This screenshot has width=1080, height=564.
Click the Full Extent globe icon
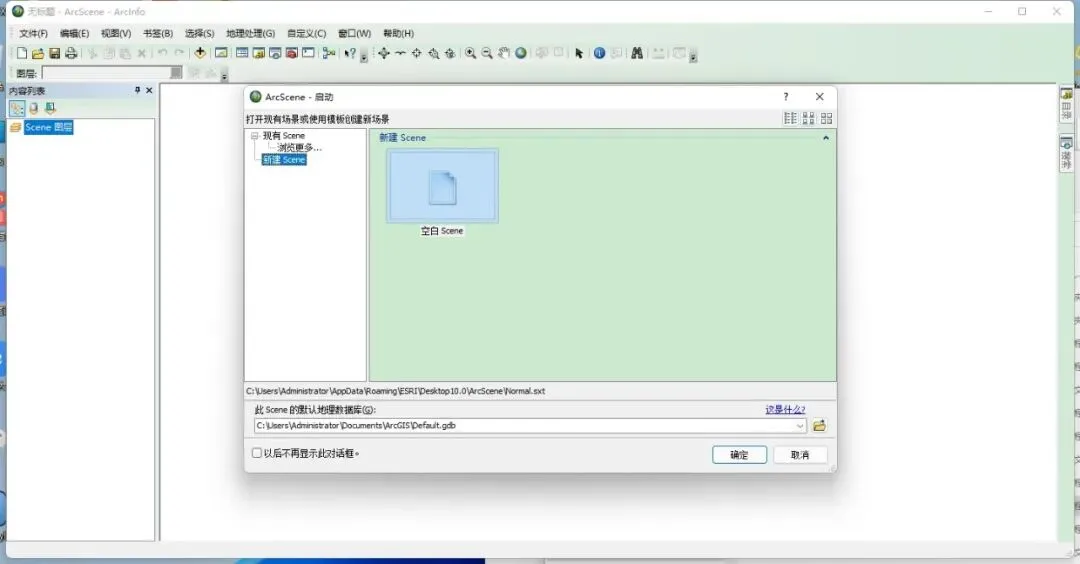pos(521,53)
